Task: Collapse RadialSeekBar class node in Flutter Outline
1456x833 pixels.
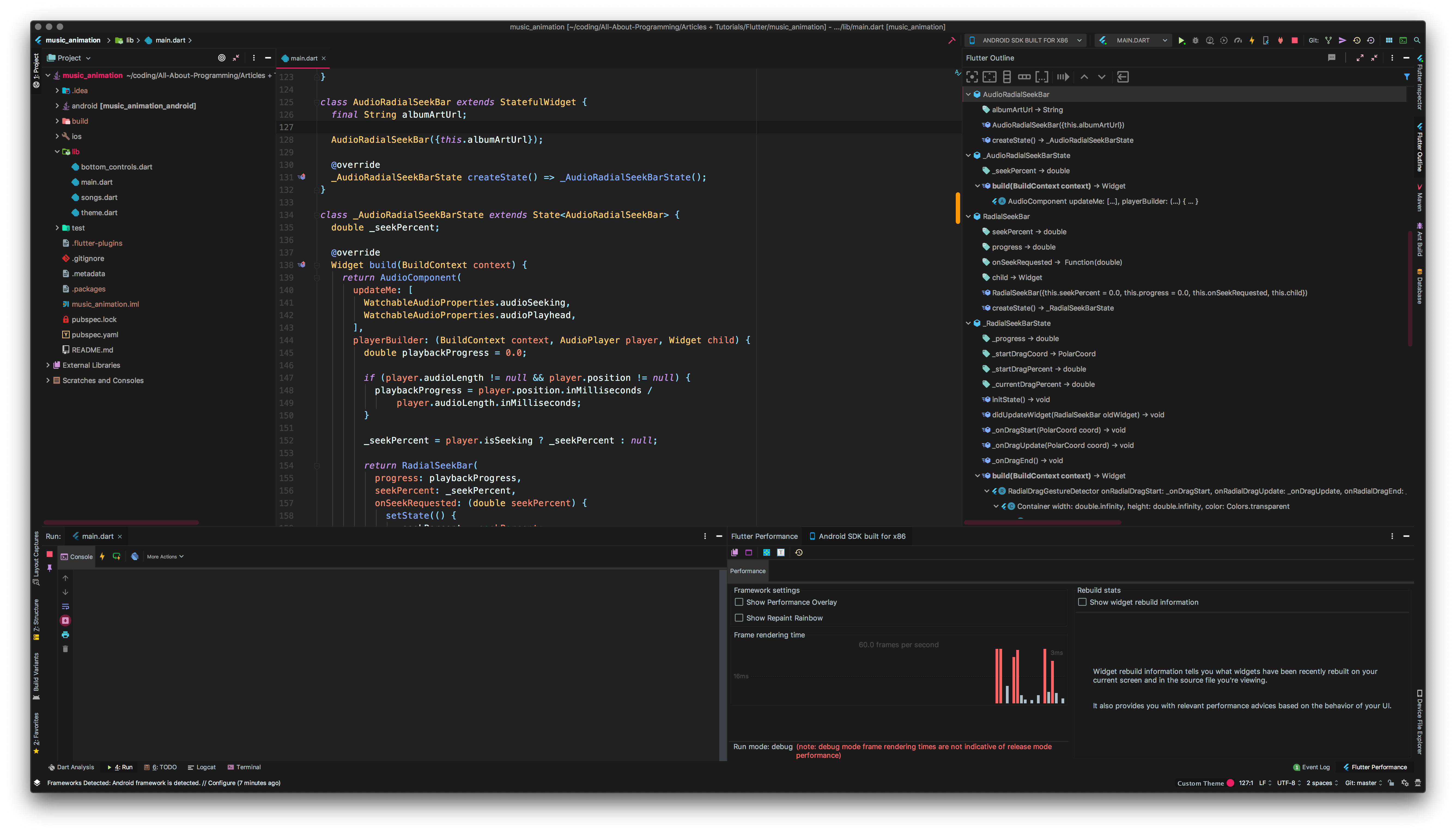Action: tap(968, 216)
